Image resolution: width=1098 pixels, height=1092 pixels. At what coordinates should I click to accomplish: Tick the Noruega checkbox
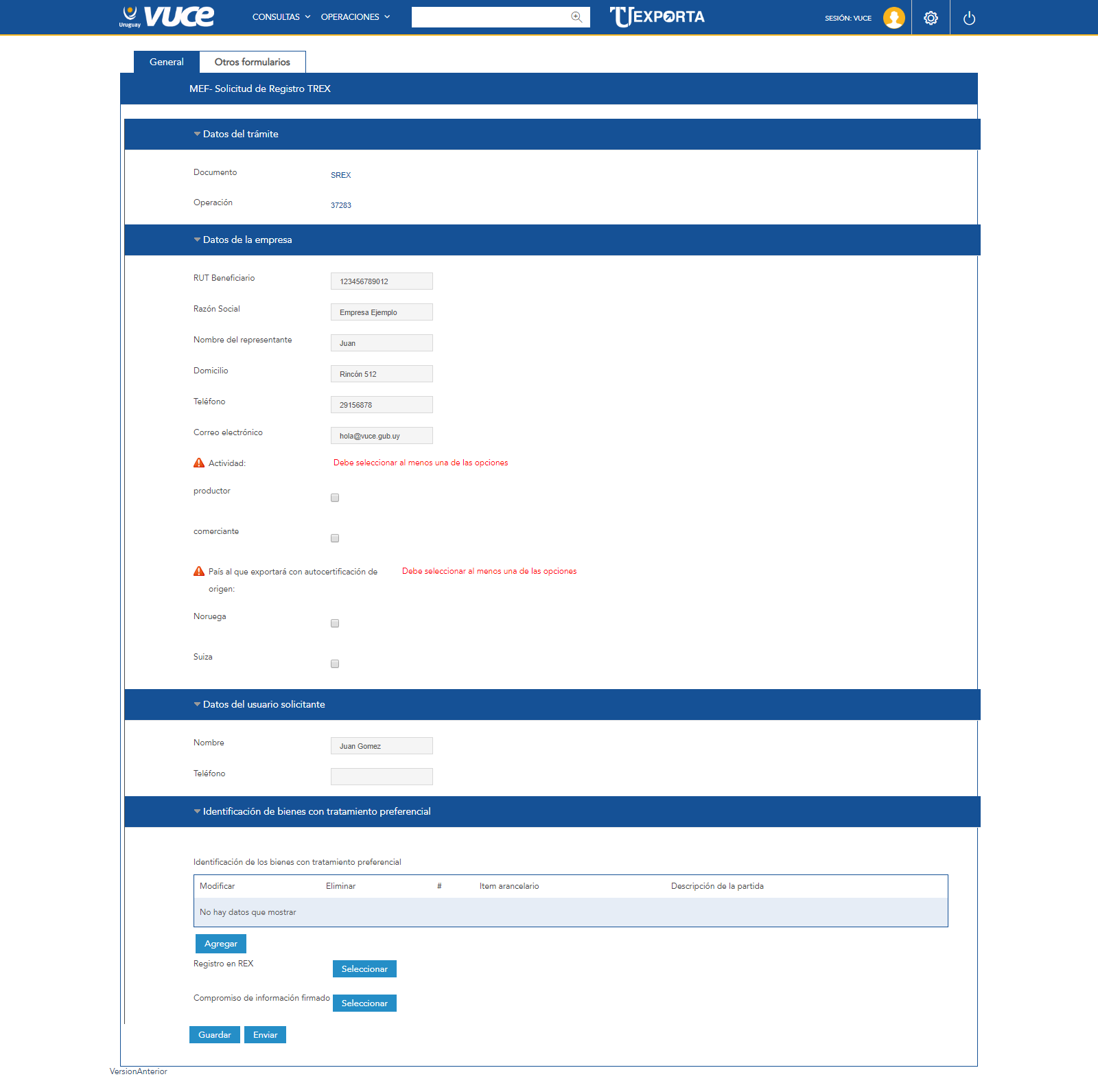(335, 623)
